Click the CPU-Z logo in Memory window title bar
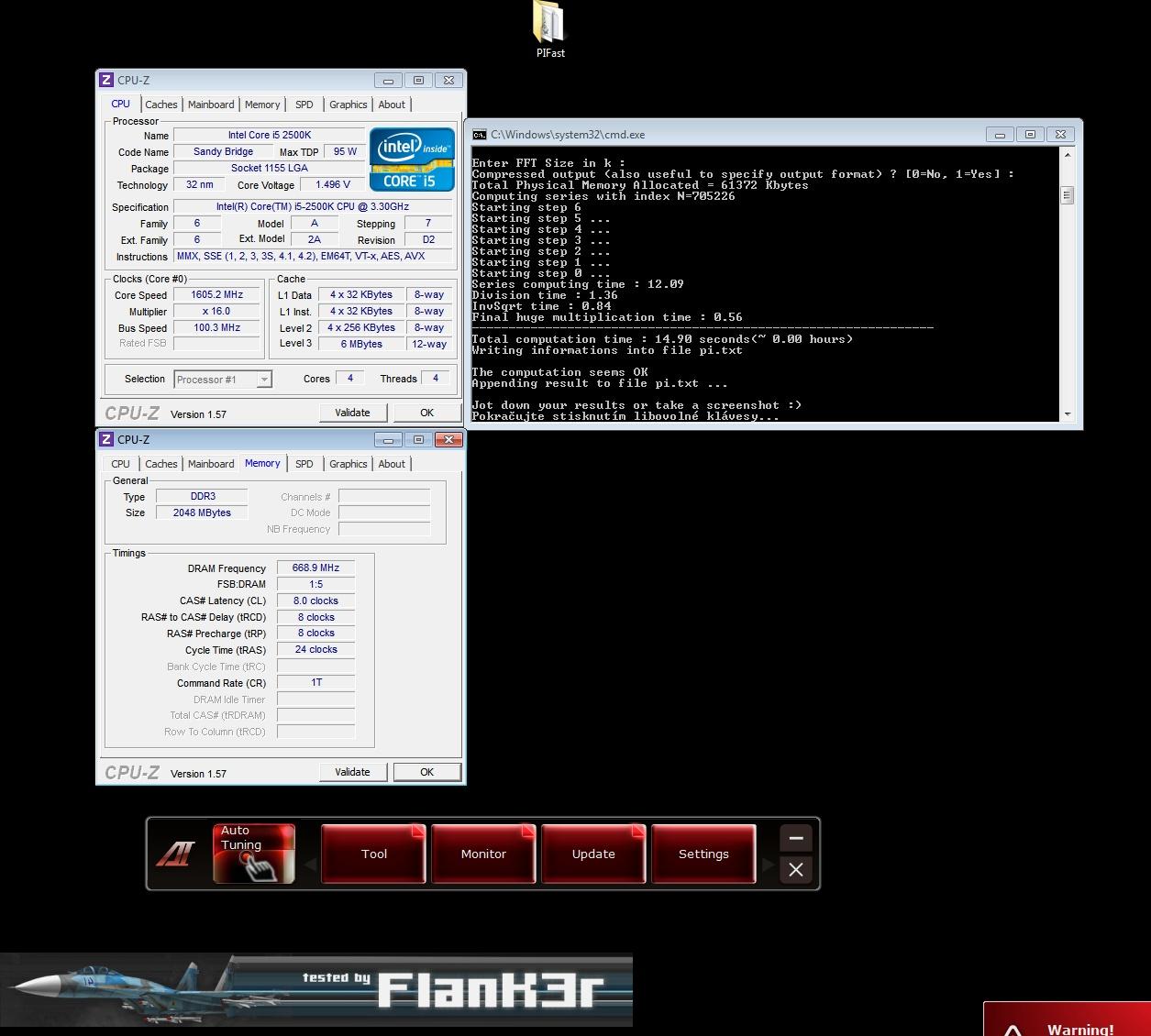1151x1036 pixels. tap(106, 440)
